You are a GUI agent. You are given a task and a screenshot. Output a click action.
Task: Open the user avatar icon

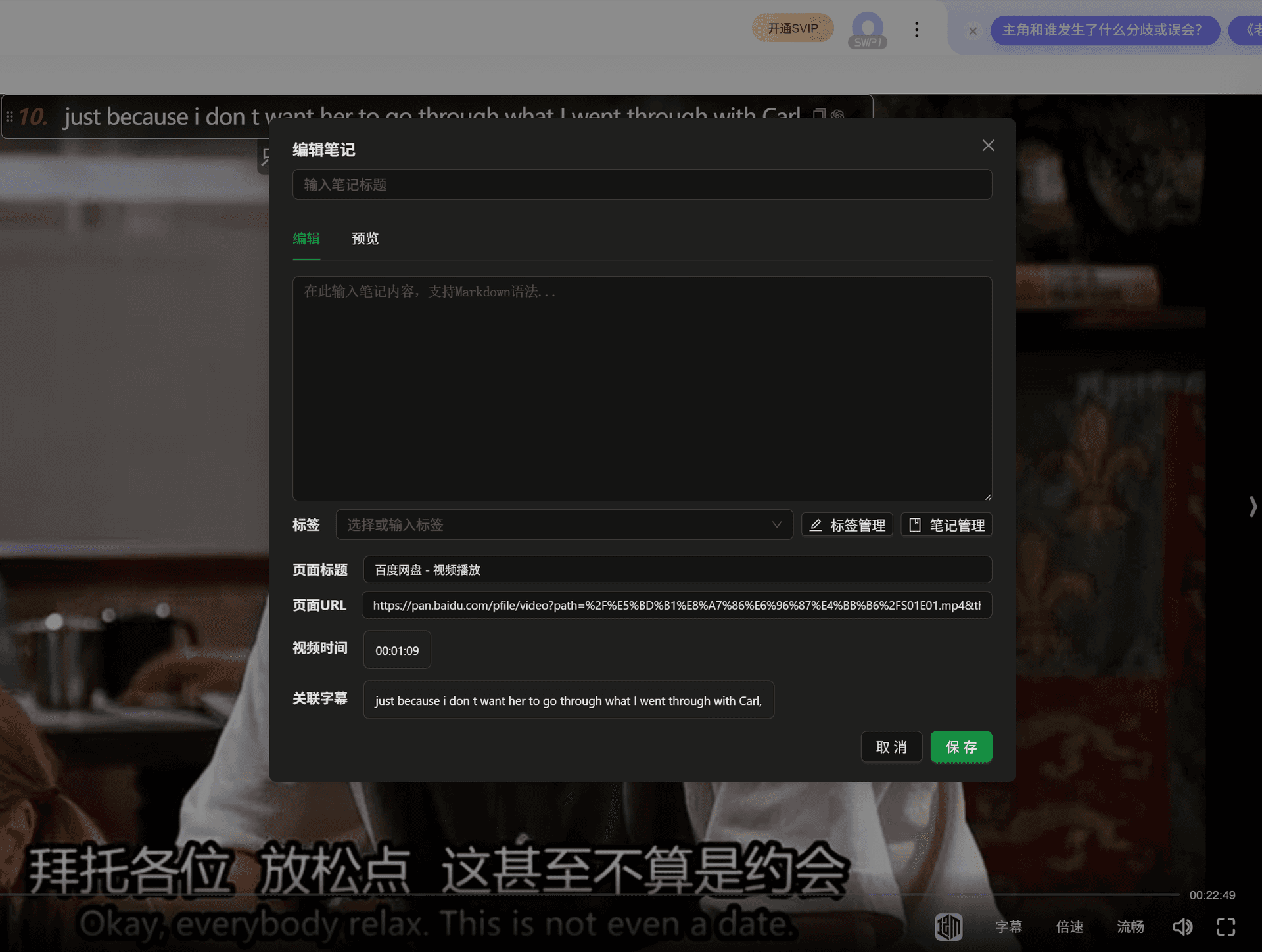(x=867, y=29)
